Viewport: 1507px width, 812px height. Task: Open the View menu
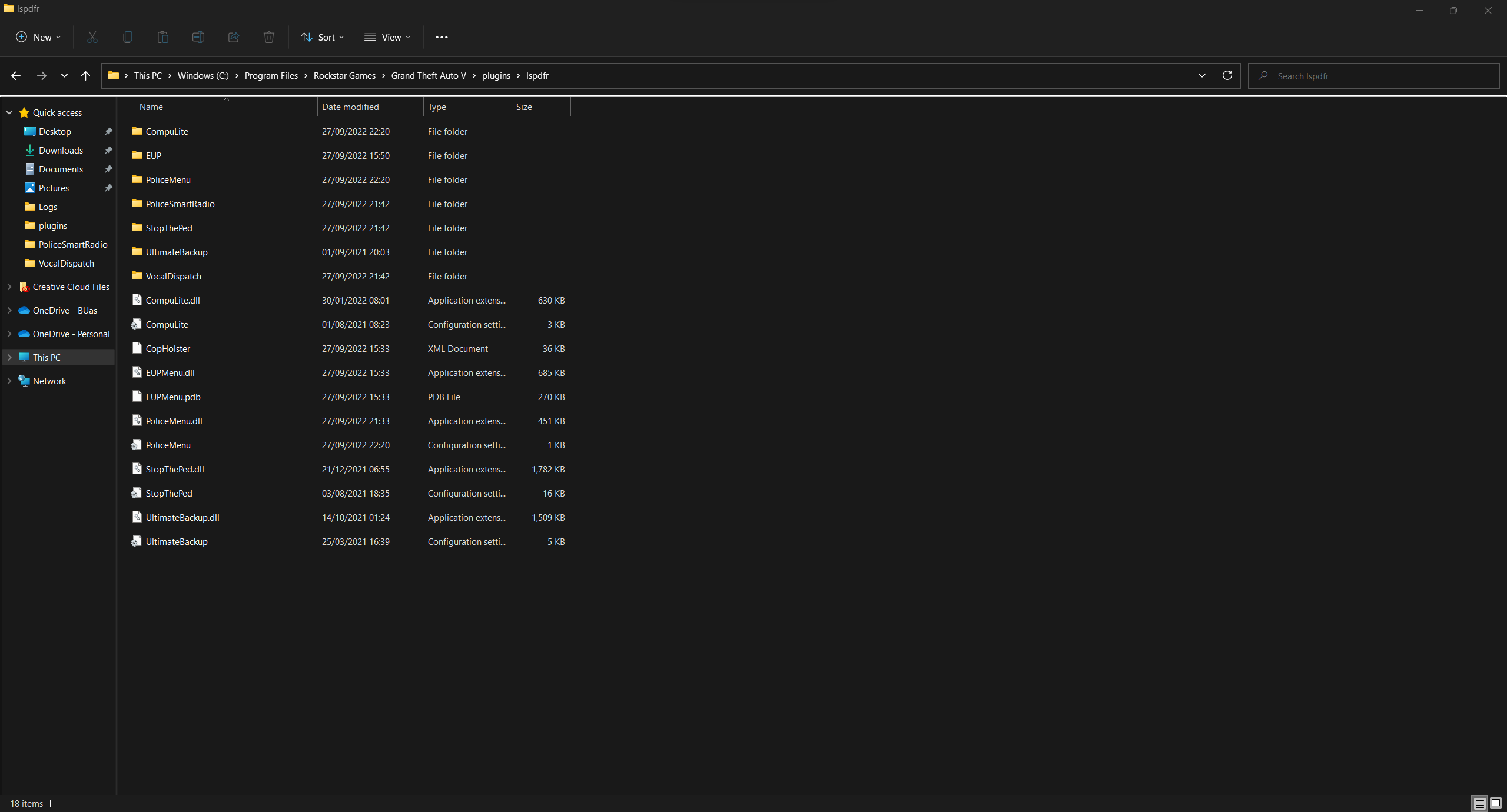387,37
